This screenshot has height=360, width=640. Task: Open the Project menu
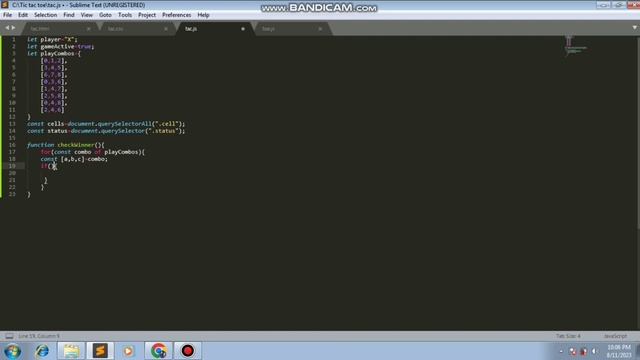(147, 15)
